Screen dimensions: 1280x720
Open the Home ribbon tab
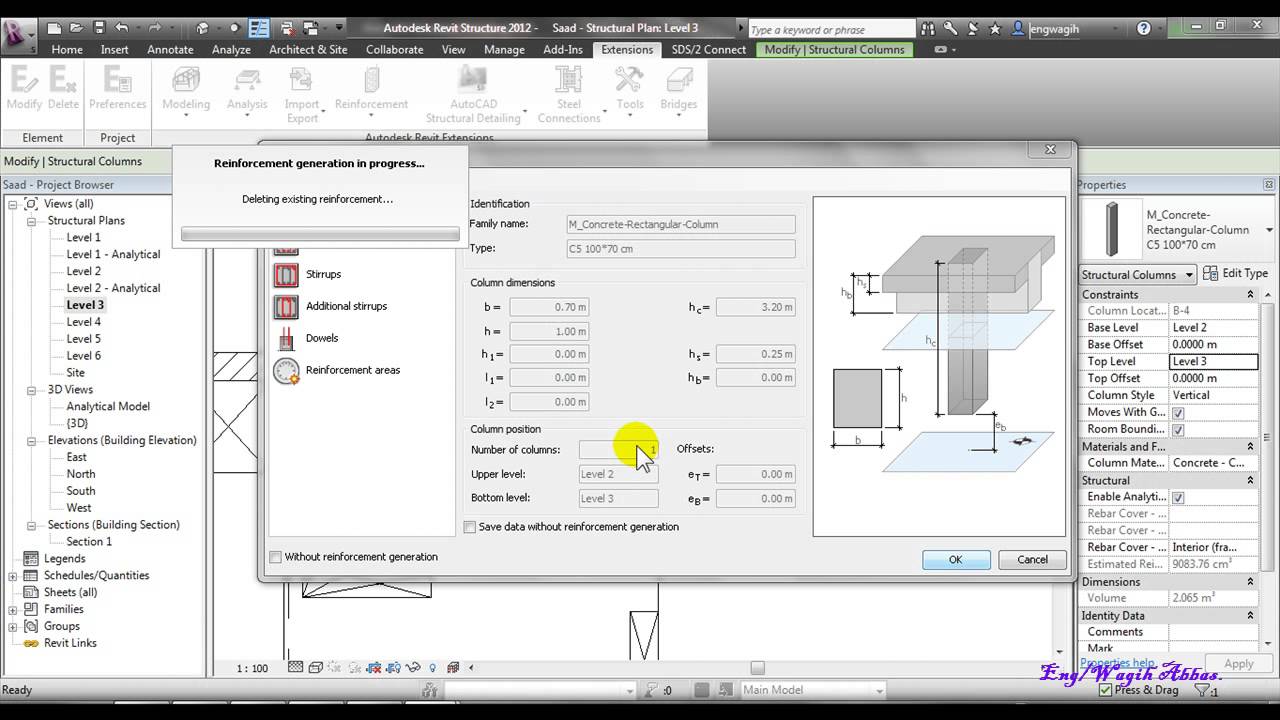(x=67, y=49)
